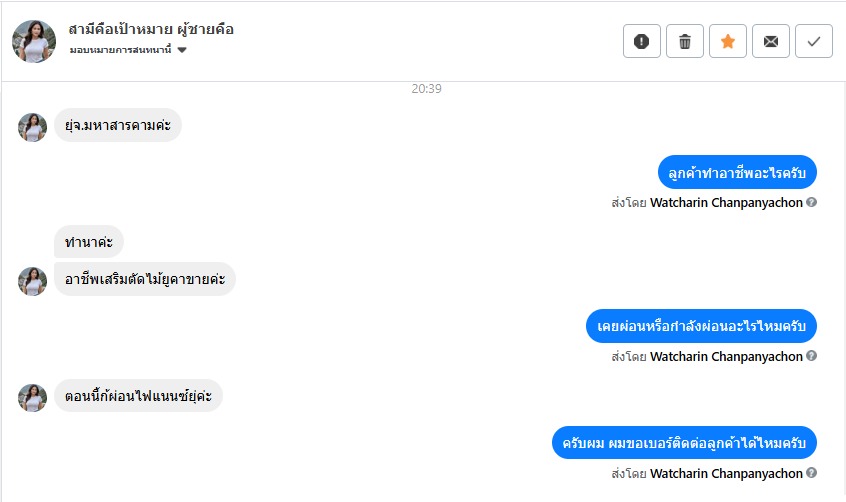Mark conversation done with checkmark icon
The height and width of the screenshot is (502, 846).
point(814,41)
